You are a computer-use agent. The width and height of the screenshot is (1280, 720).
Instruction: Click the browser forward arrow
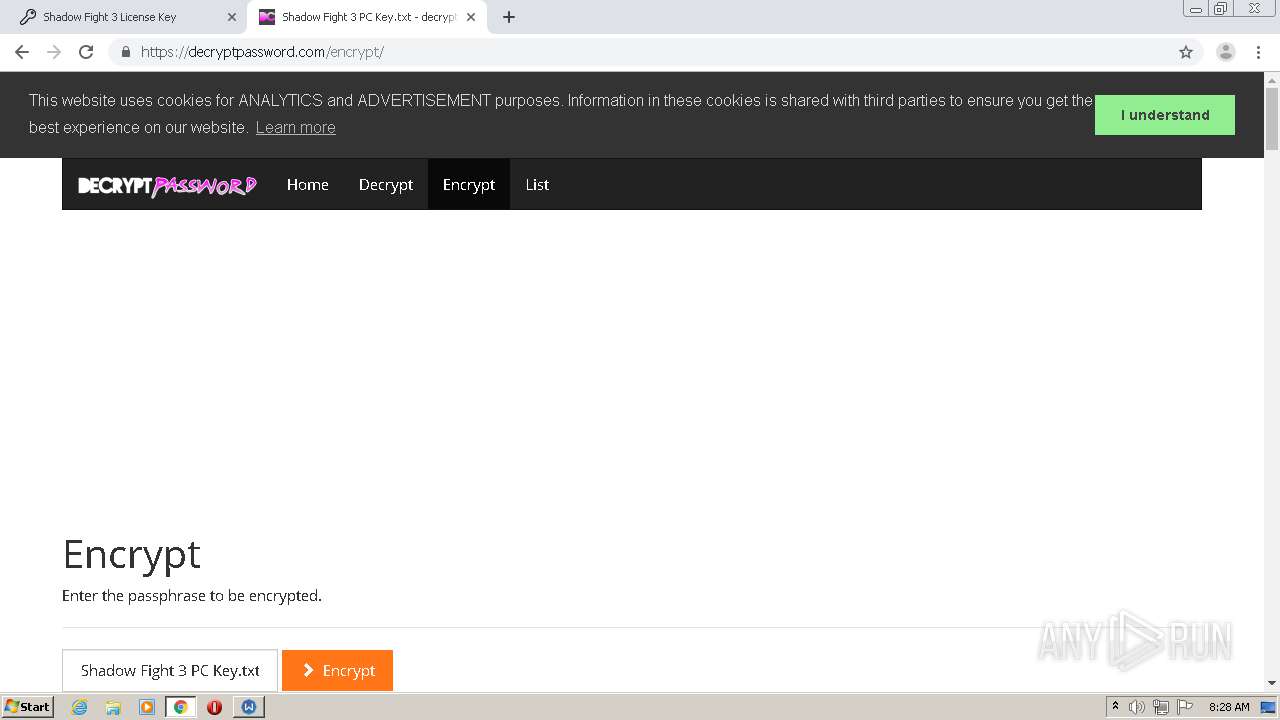[54, 52]
